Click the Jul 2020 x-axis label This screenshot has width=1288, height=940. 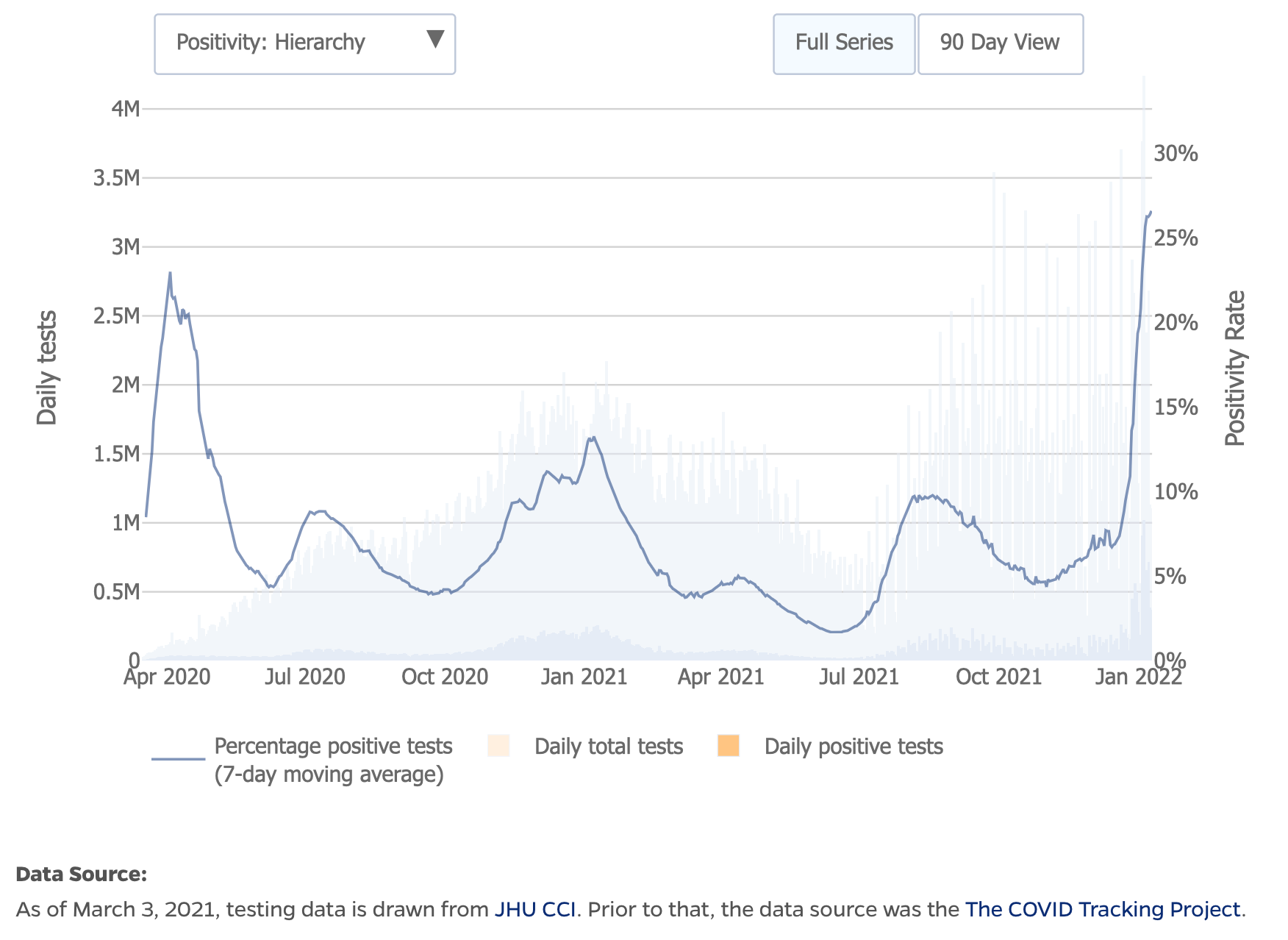[305, 677]
